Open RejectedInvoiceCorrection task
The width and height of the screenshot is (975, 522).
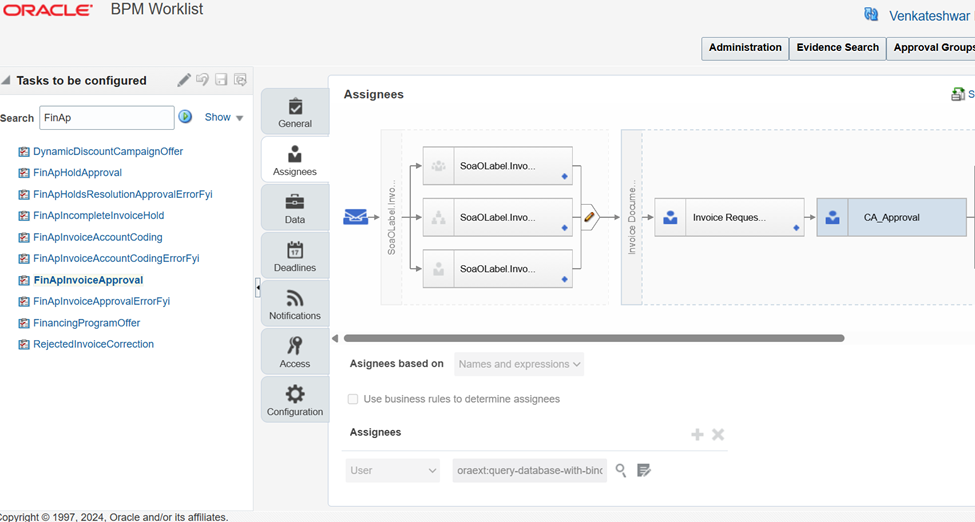click(93, 344)
